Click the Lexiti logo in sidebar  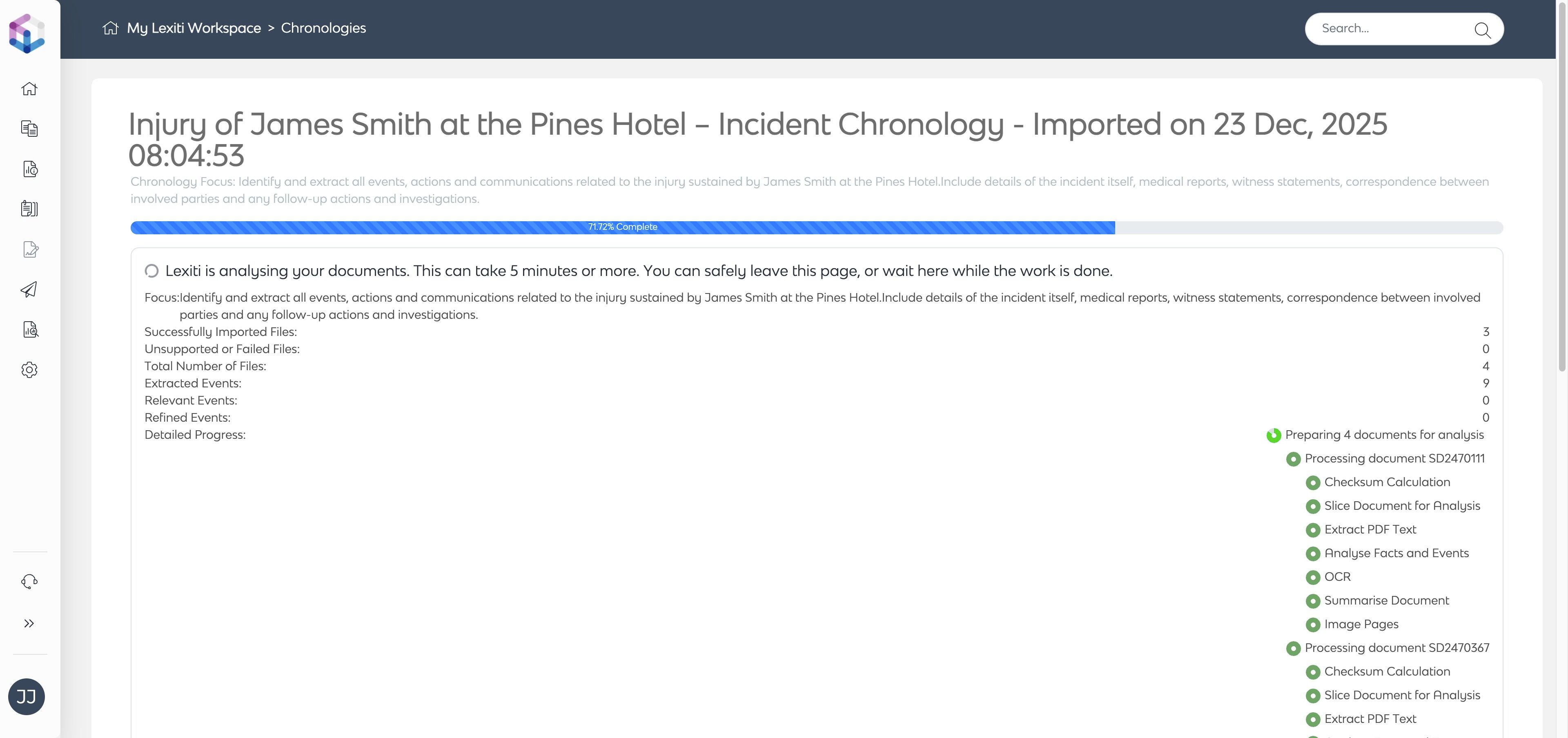[x=27, y=33]
